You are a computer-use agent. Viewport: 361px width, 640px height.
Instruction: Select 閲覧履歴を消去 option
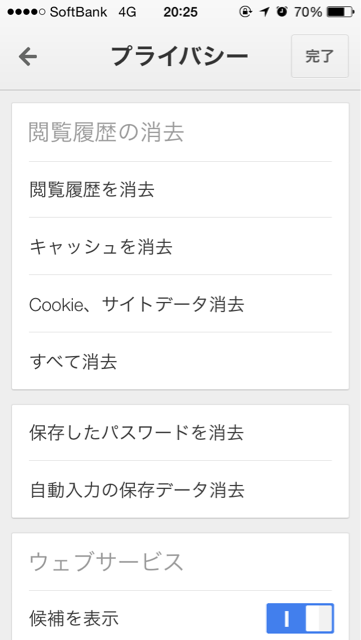click(x=180, y=190)
